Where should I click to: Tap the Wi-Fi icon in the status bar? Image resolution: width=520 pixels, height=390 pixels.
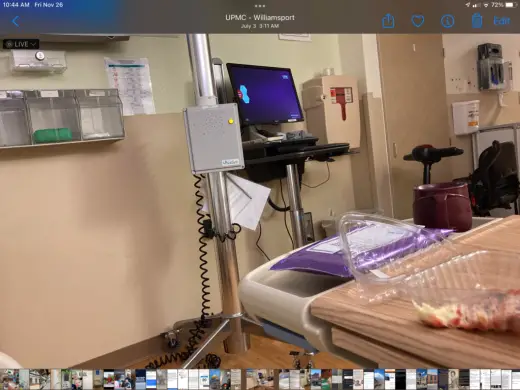point(486,5)
